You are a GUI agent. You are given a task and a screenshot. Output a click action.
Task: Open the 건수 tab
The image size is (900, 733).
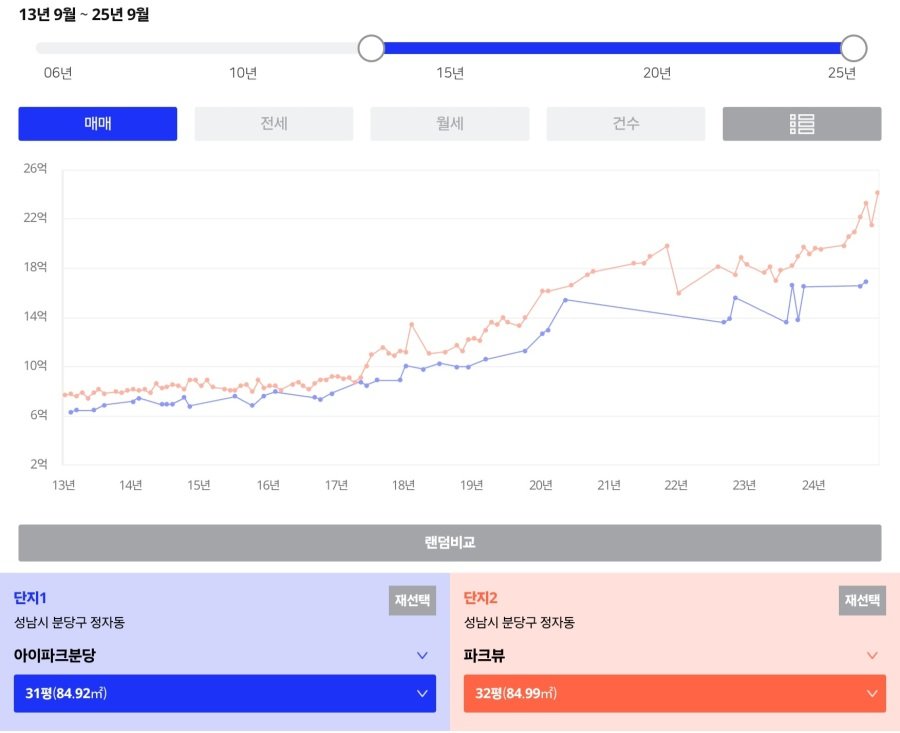click(625, 124)
